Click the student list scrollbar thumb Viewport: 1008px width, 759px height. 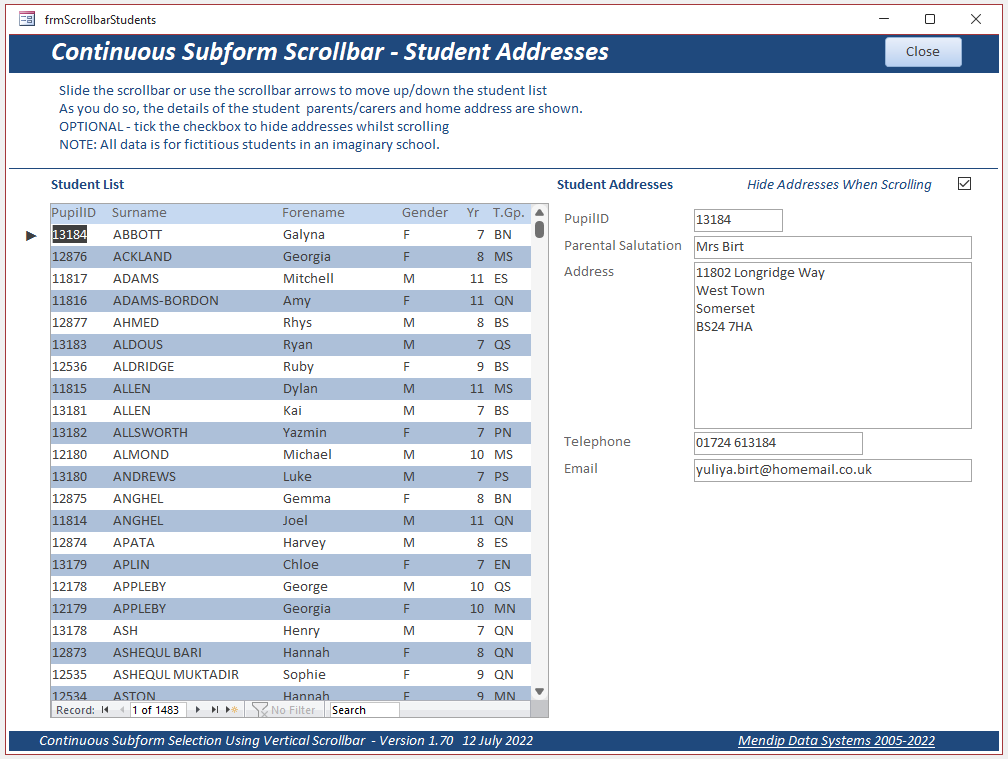click(x=539, y=229)
